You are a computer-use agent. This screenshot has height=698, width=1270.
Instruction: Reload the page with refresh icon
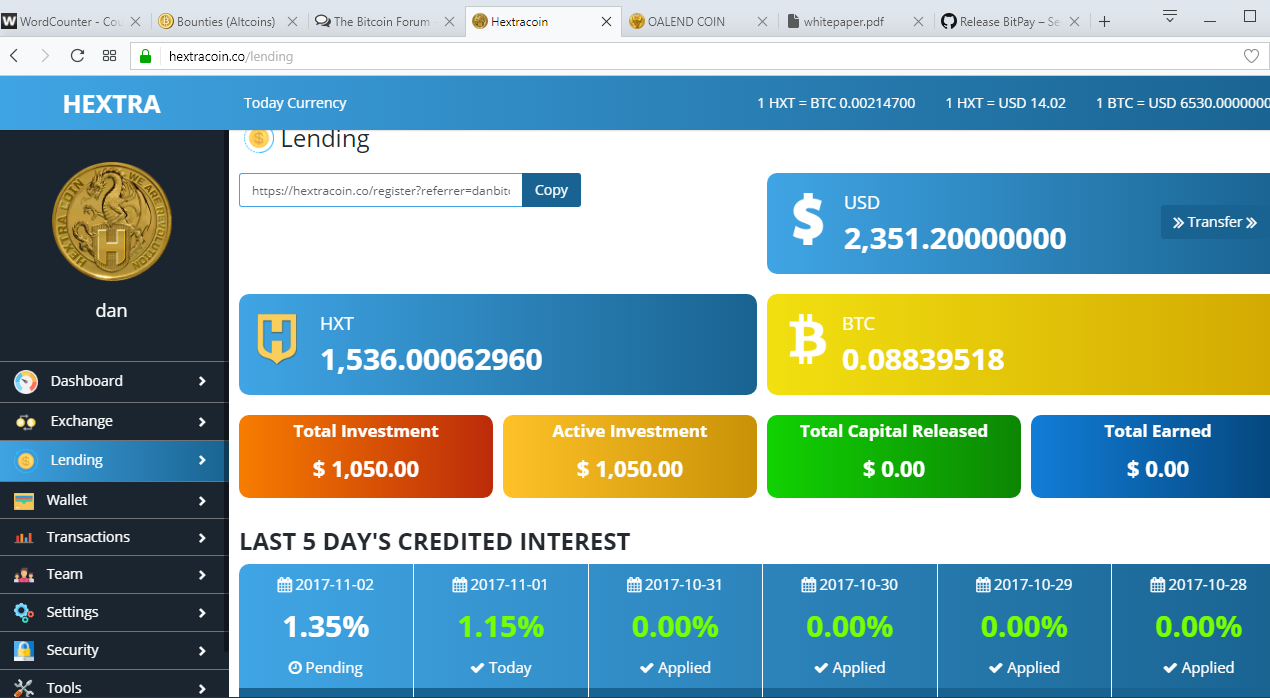(x=77, y=56)
